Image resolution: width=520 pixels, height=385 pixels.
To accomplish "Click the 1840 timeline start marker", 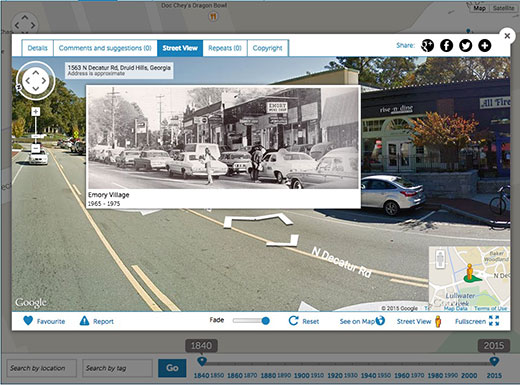I will click(202, 361).
